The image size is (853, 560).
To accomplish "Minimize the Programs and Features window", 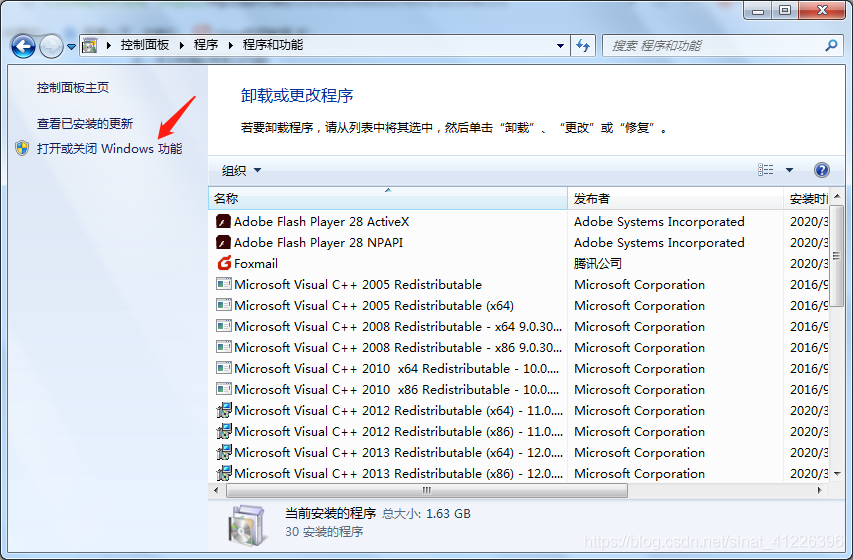I will 758,10.
